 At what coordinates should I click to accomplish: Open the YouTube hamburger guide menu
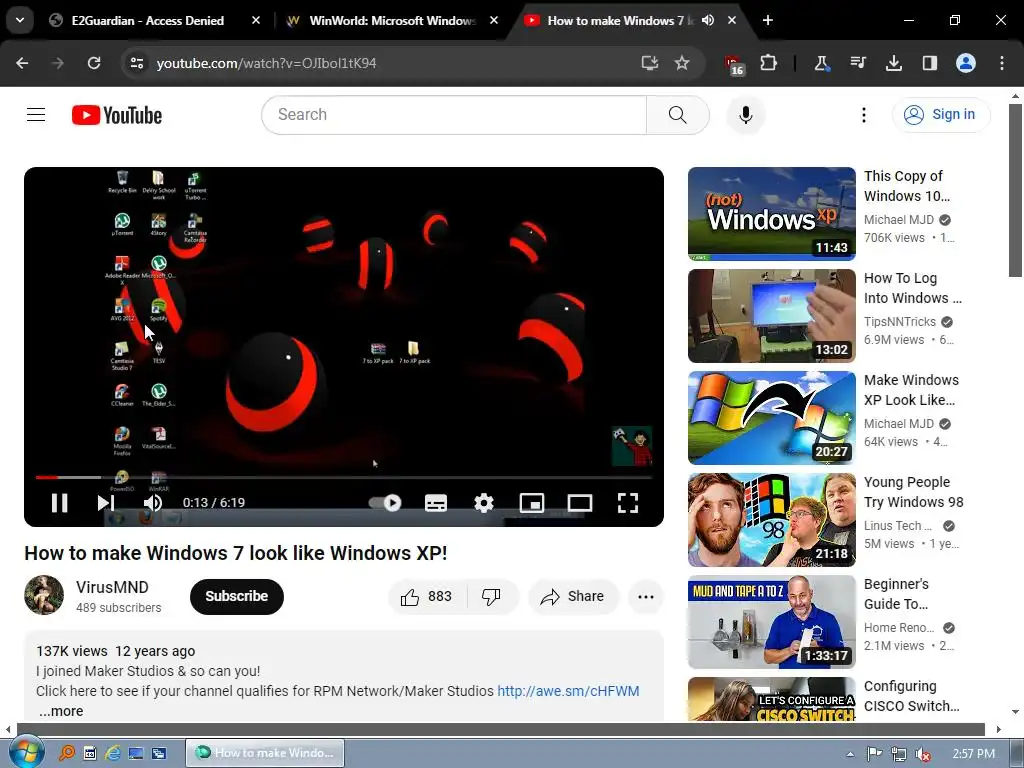coord(36,115)
